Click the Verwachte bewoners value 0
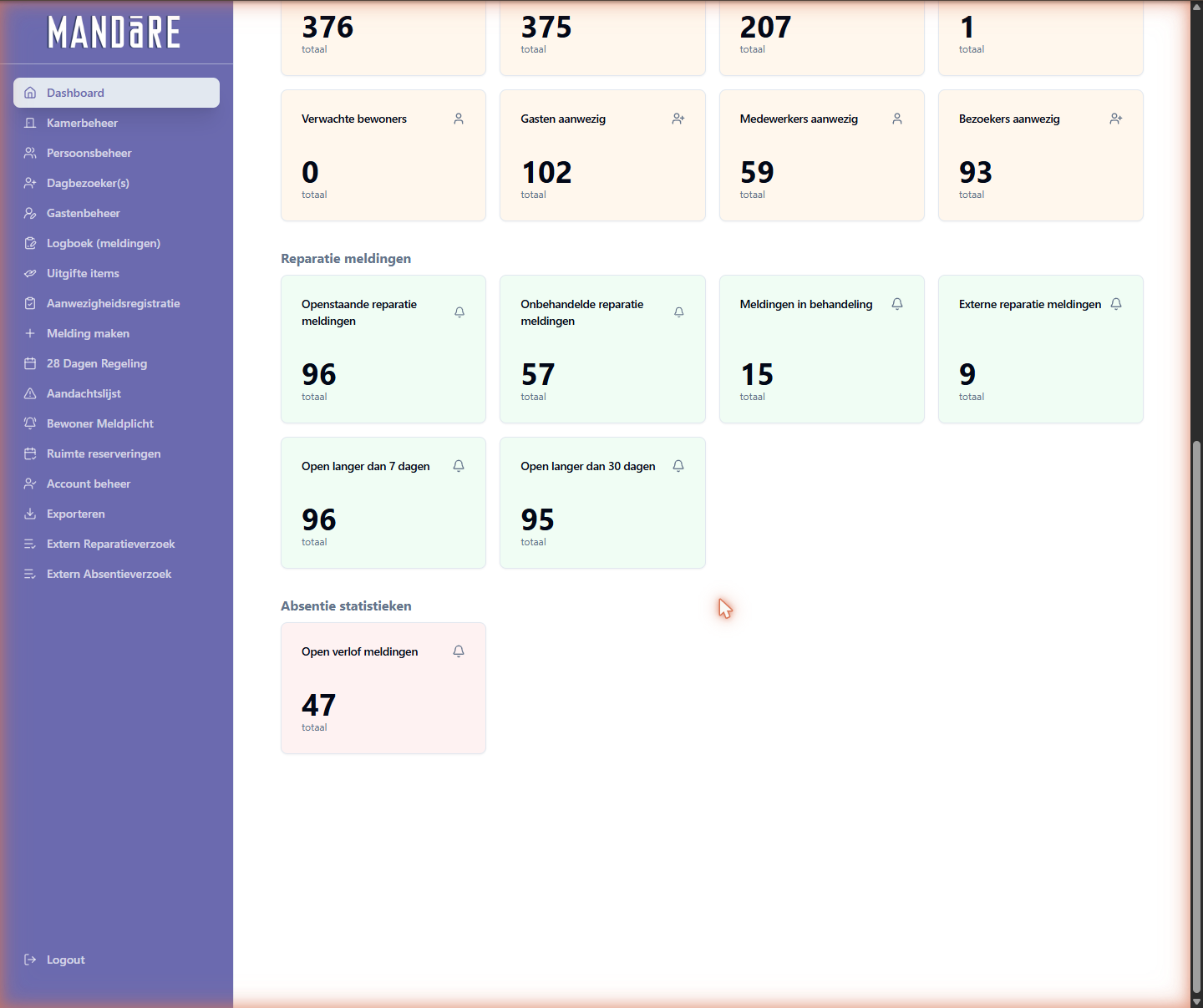Image resolution: width=1203 pixels, height=1008 pixels. tap(310, 172)
